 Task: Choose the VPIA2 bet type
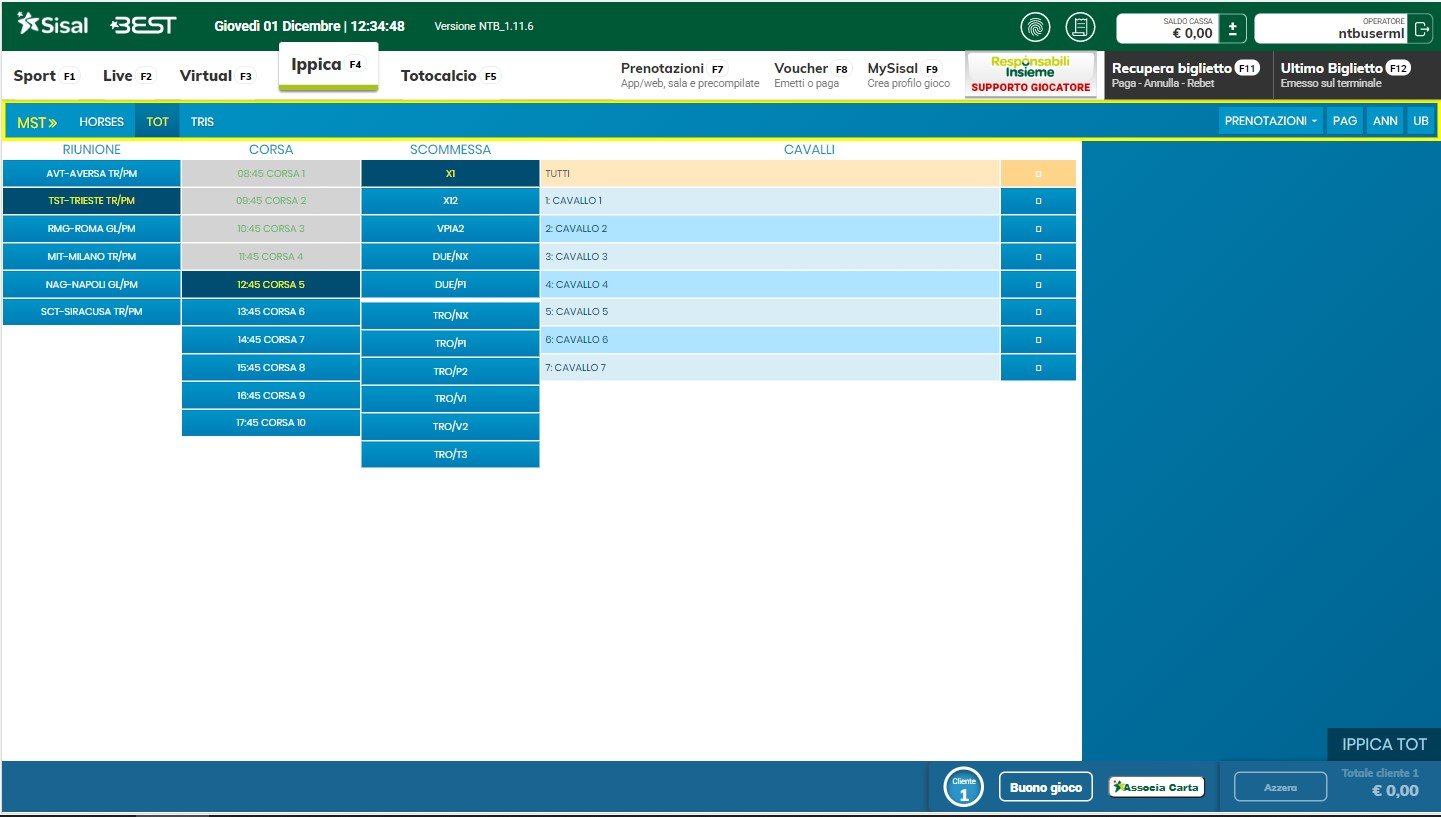(x=450, y=229)
